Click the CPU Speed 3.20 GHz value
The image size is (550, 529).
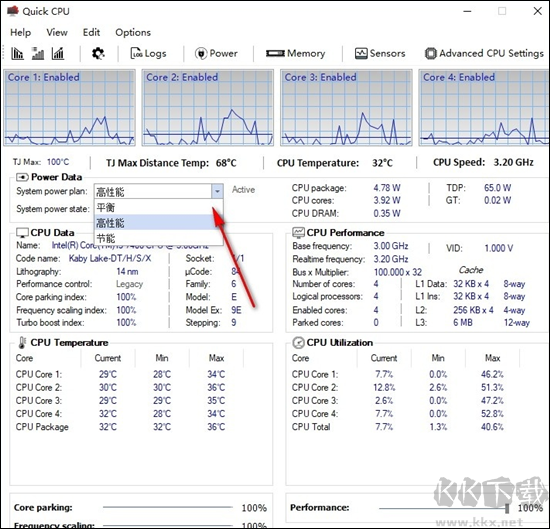(514, 162)
